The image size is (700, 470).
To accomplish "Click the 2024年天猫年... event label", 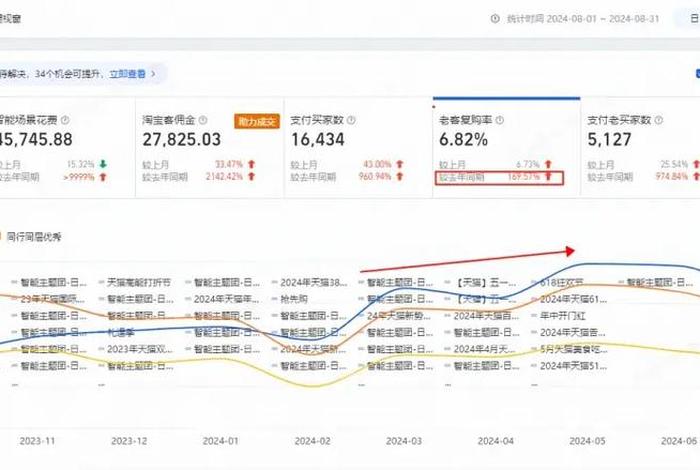I will 226,299.
